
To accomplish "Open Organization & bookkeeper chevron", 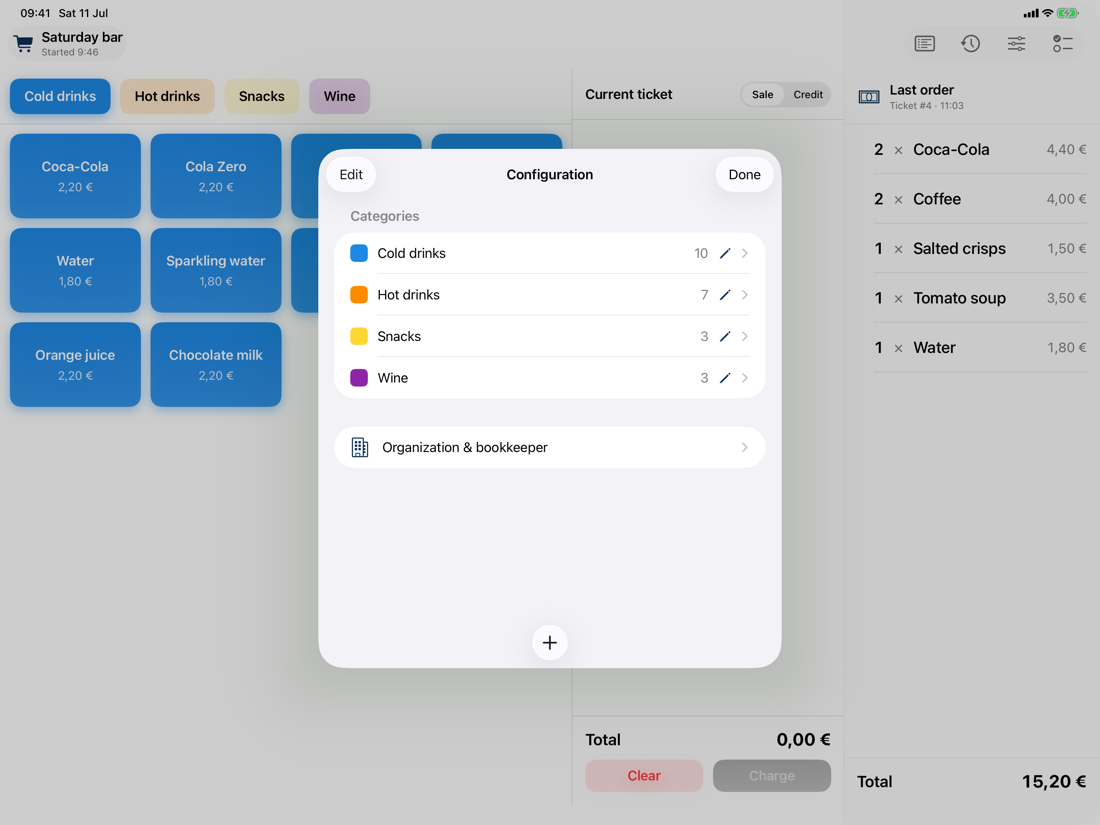I will pos(745,448).
